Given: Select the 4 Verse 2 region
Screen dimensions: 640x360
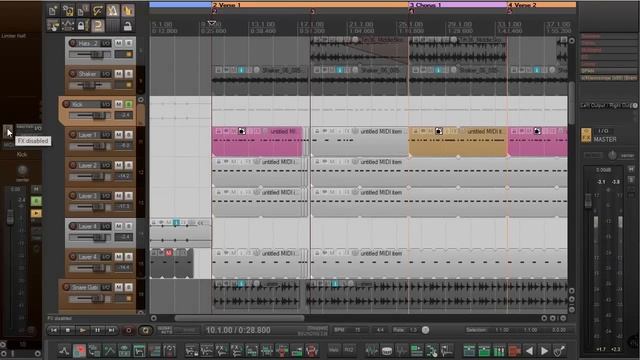Looking at the screenshot, I should pos(542,4).
